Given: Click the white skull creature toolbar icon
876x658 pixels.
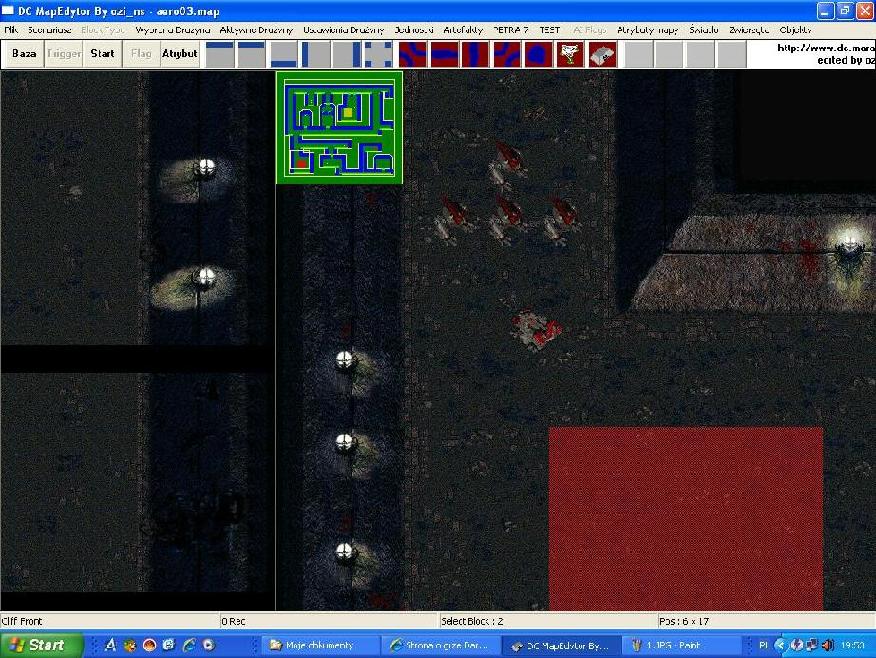Looking at the screenshot, I should (x=570, y=54).
